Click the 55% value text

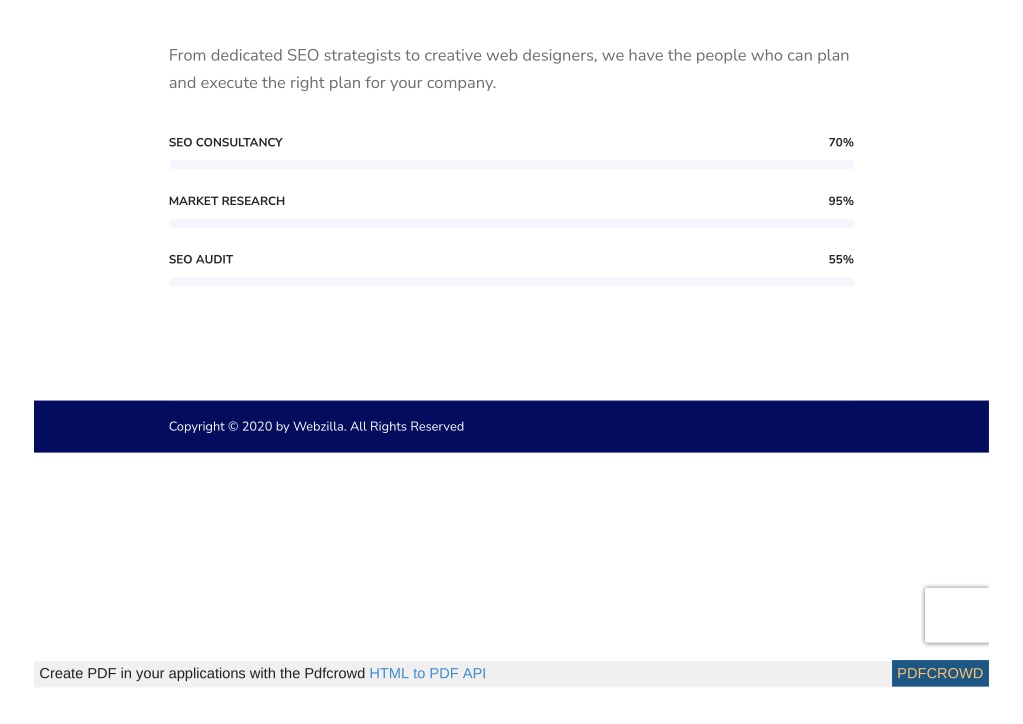[x=841, y=260]
